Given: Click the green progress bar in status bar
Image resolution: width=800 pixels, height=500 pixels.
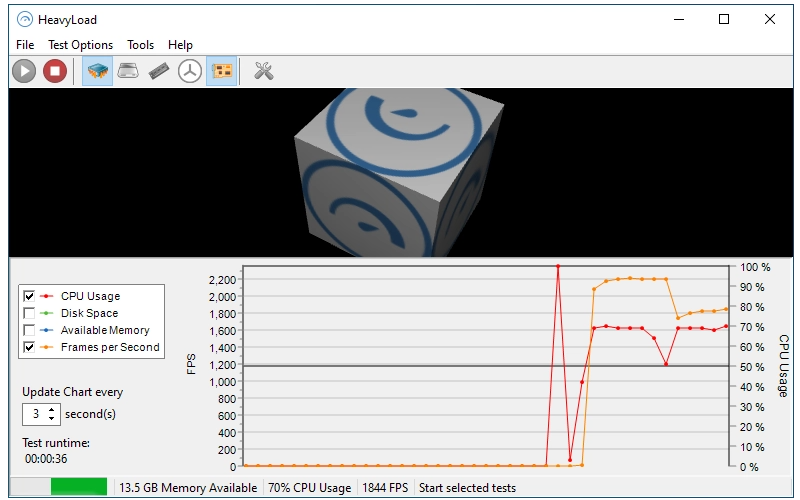Looking at the screenshot, I should [x=79, y=487].
